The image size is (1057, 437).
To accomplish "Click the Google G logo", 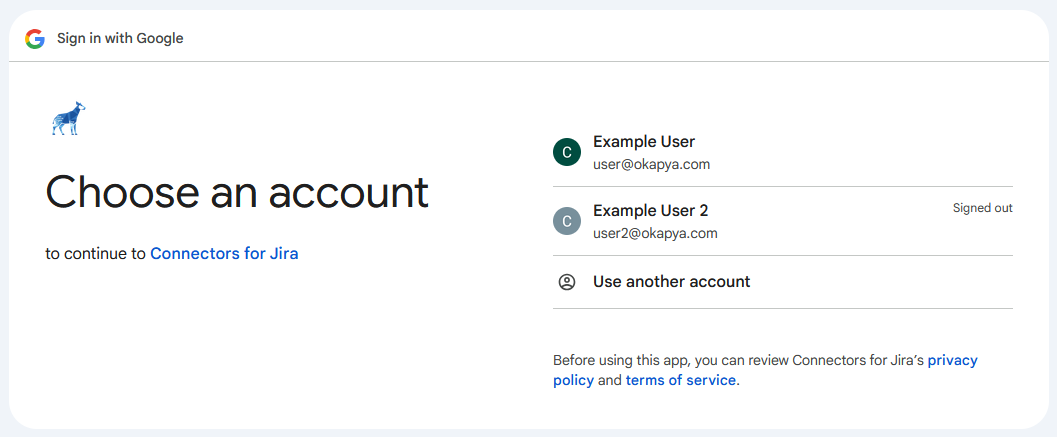I will (x=35, y=39).
